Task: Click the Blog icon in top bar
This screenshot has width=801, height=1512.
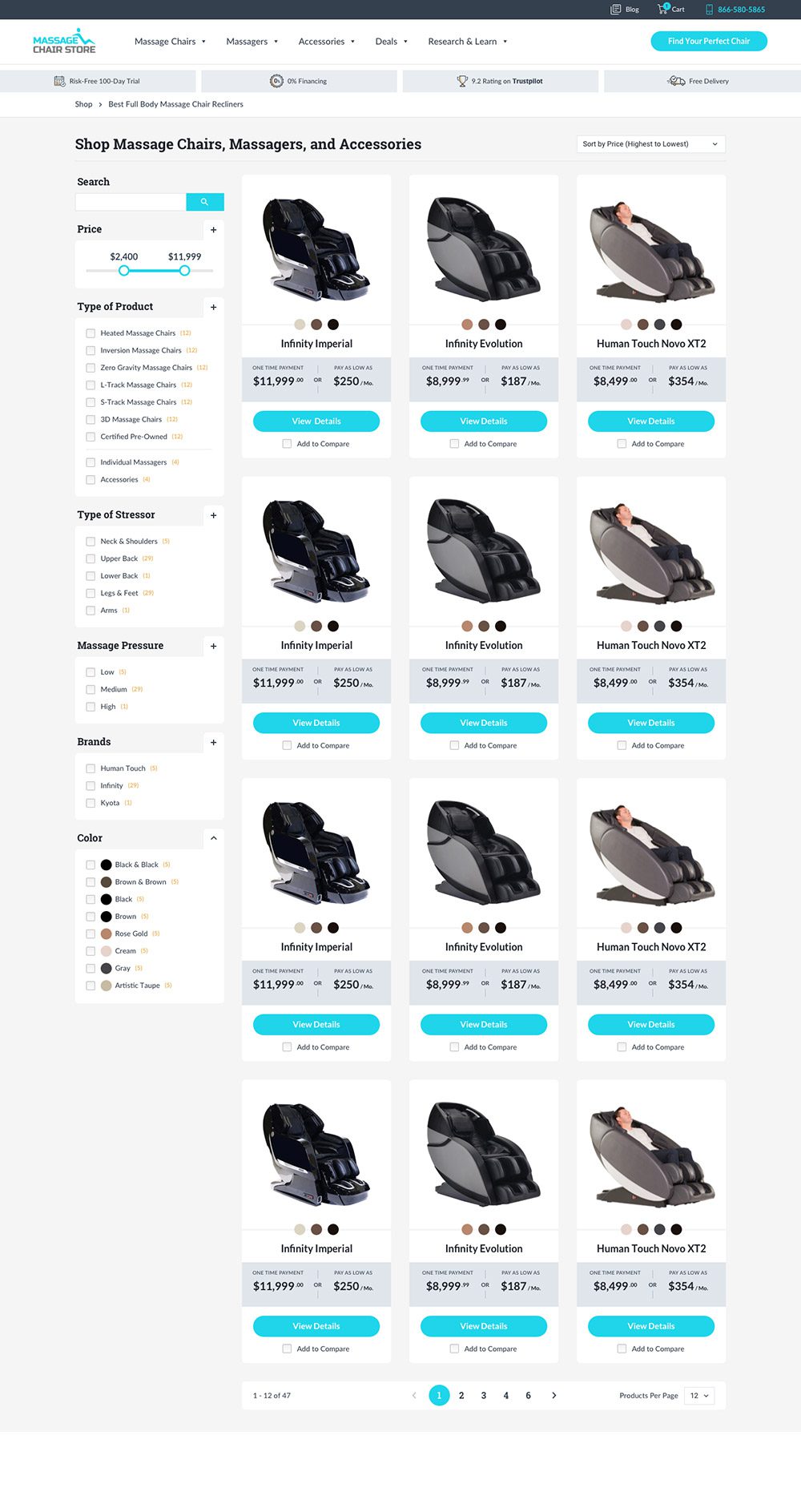Action: [x=615, y=10]
